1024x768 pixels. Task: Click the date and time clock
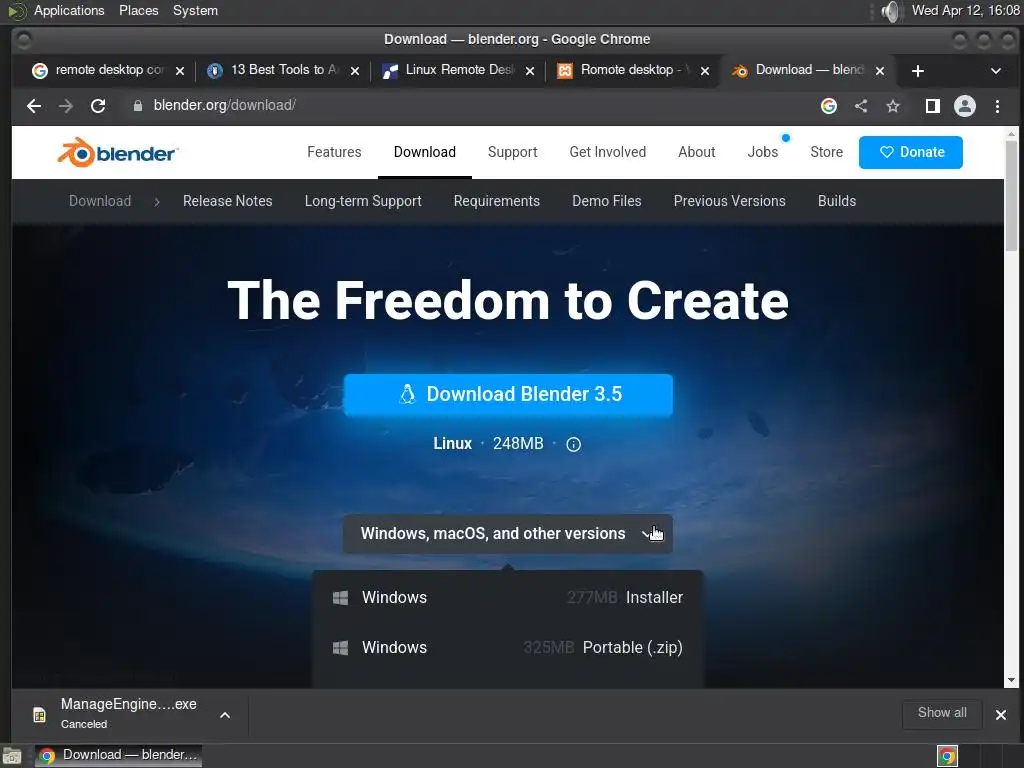[965, 11]
